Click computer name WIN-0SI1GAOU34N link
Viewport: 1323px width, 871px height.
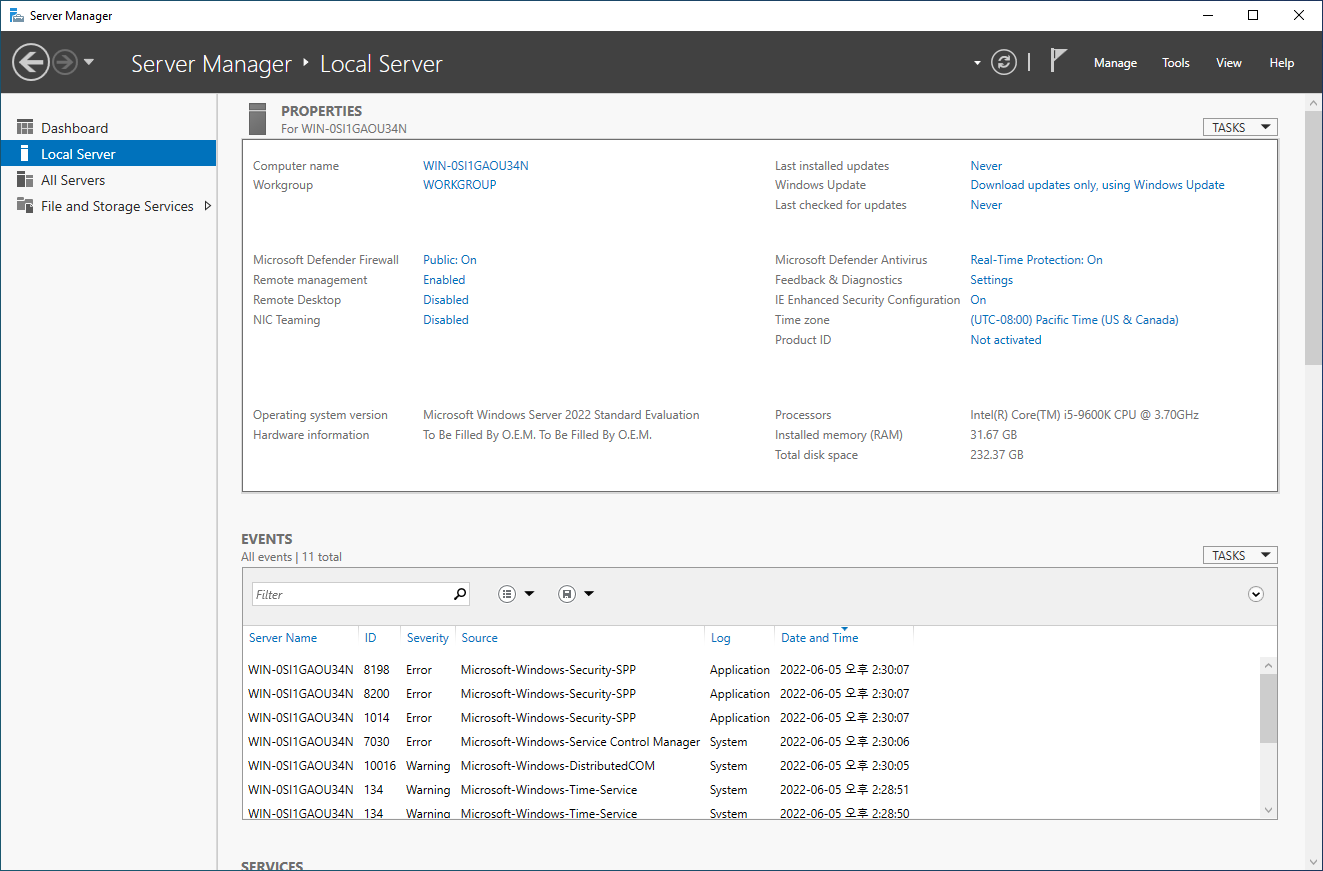click(476, 166)
